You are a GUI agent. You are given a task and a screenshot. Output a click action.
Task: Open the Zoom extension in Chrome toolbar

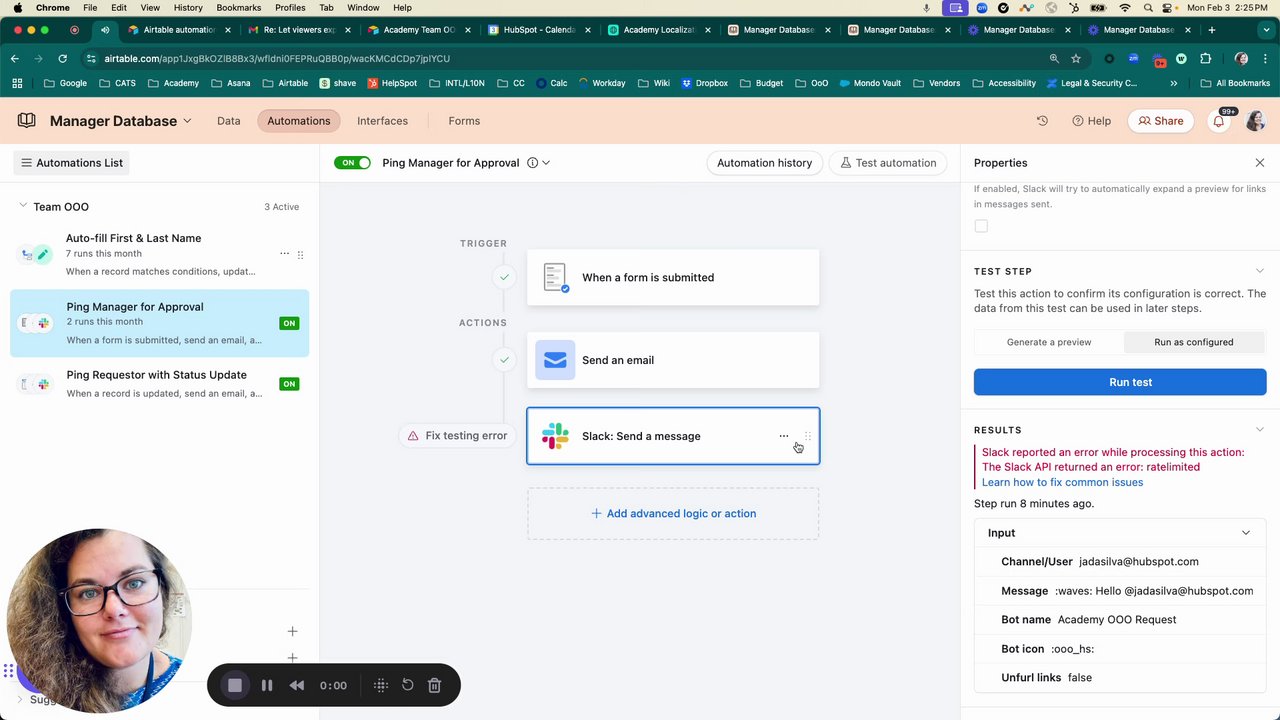(x=1133, y=58)
